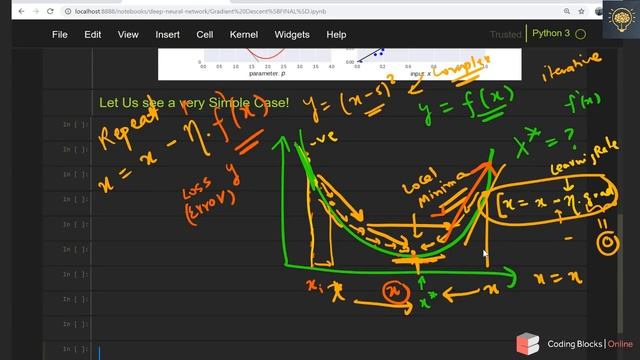The height and width of the screenshot is (360, 640).
Task: View site information icon beside localhost URL
Action: click(68, 11)
